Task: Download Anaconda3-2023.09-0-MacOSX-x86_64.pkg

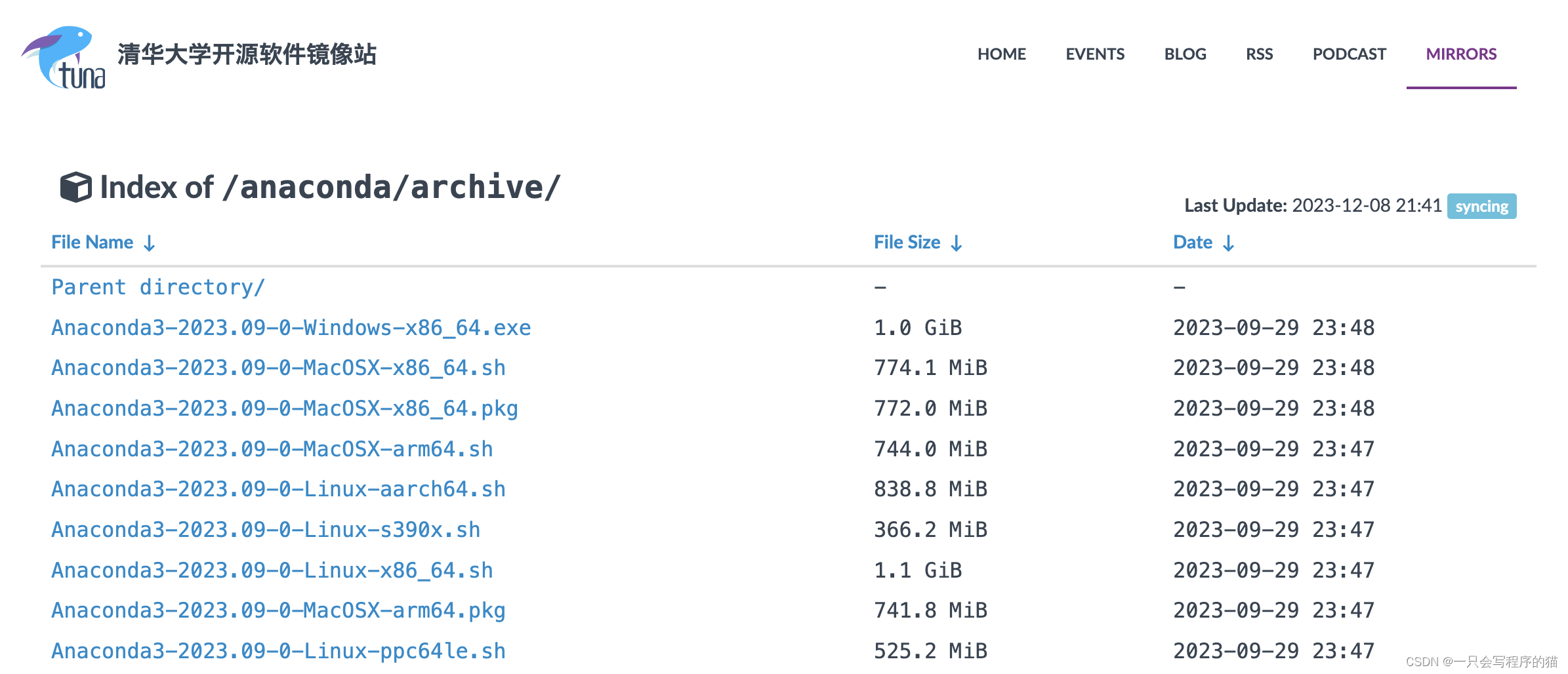Action: click(285, 408)
